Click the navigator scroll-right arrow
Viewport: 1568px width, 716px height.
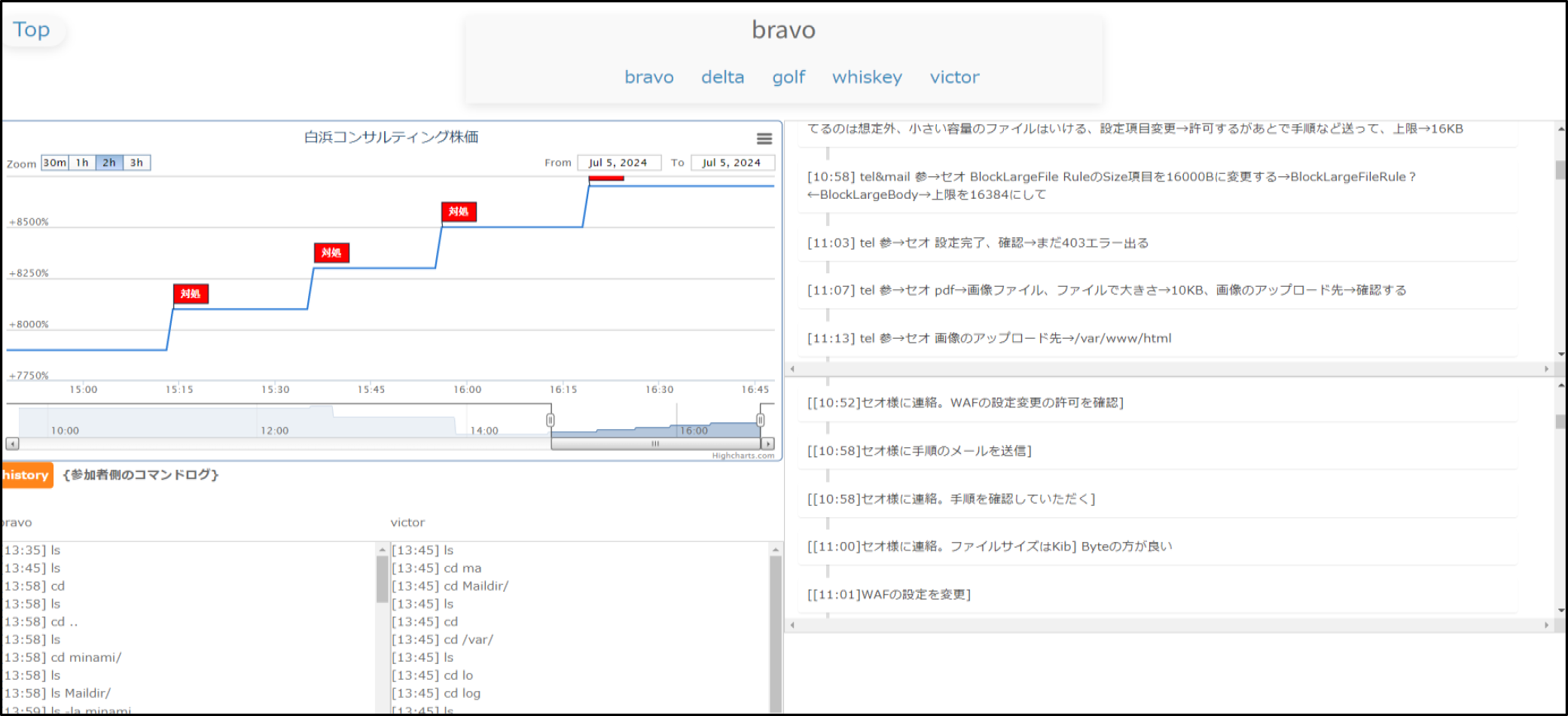pos(768,443)
